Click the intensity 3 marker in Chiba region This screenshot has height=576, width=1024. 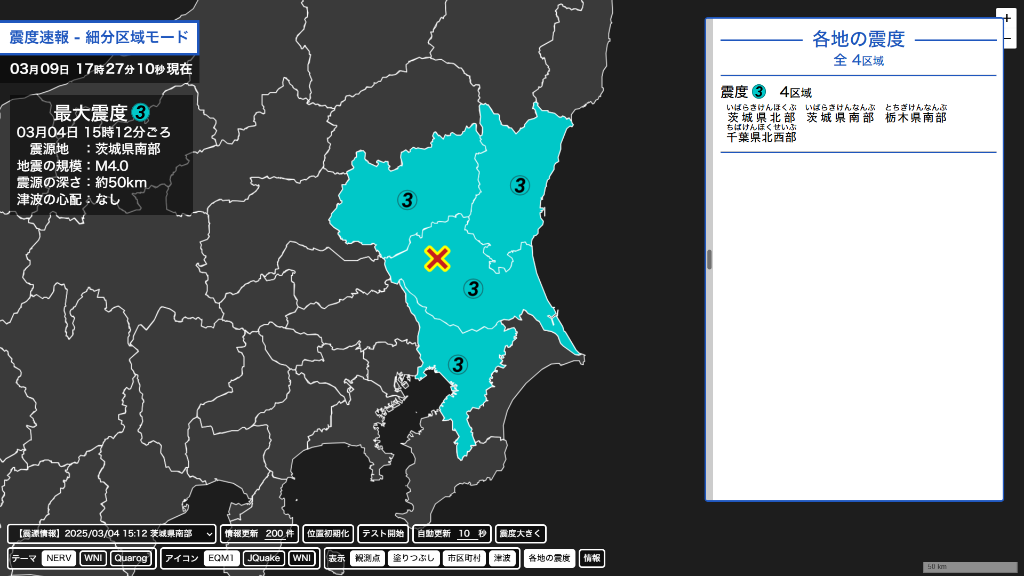pyautogui.click(x=458, y=364)
